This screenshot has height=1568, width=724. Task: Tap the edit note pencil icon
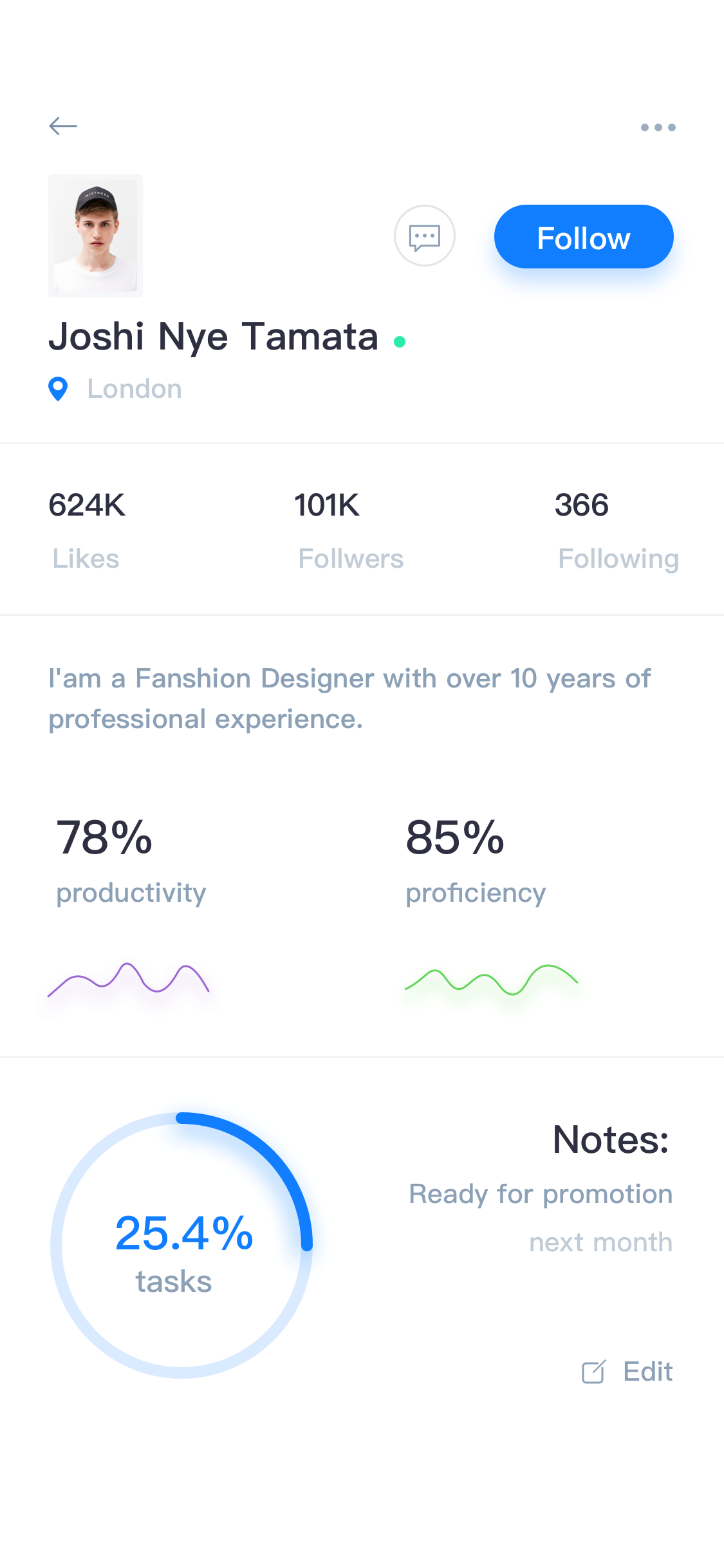[x=593, y=1372]
